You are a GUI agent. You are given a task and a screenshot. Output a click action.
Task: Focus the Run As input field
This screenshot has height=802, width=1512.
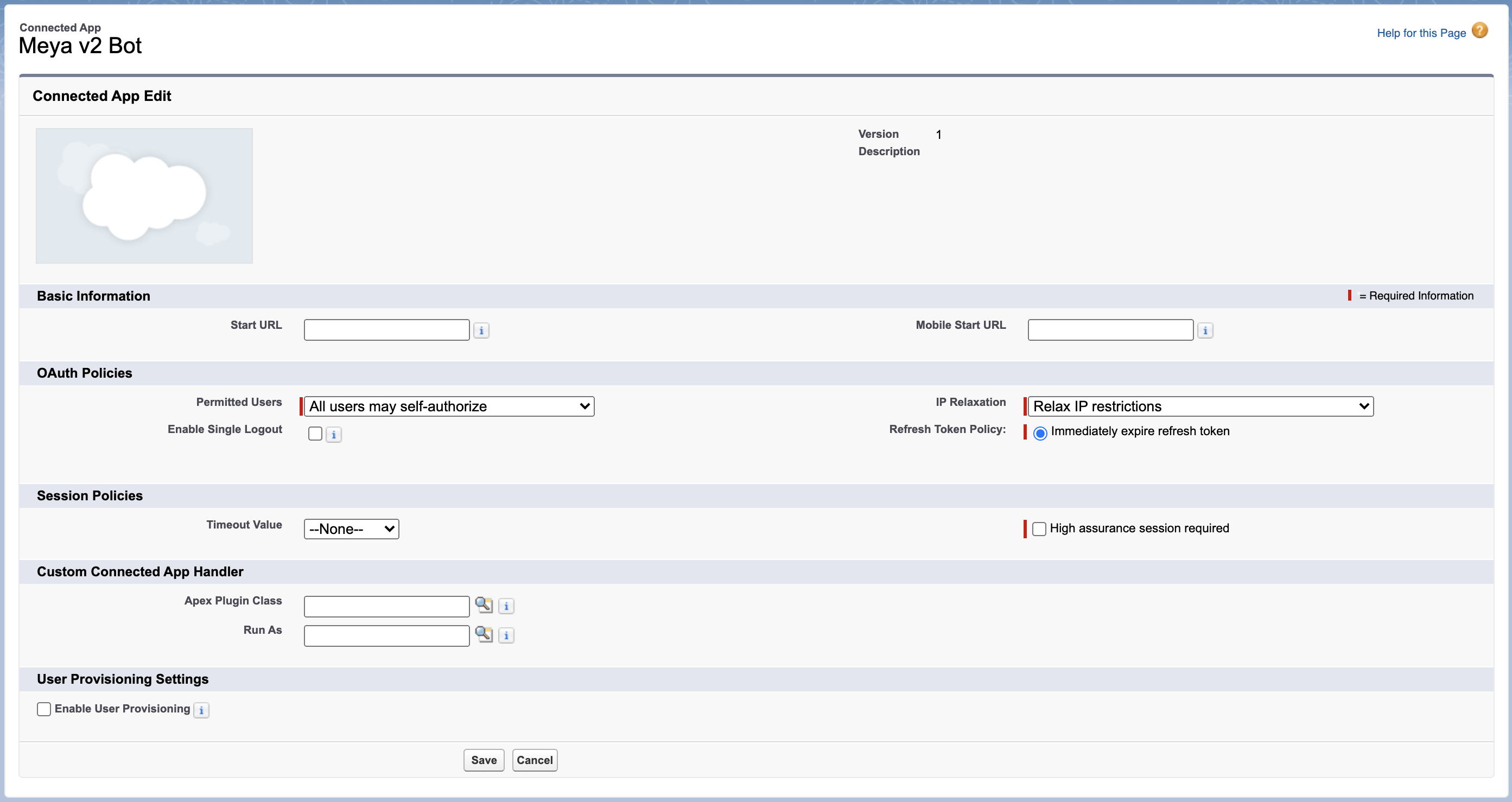(387, 635)
